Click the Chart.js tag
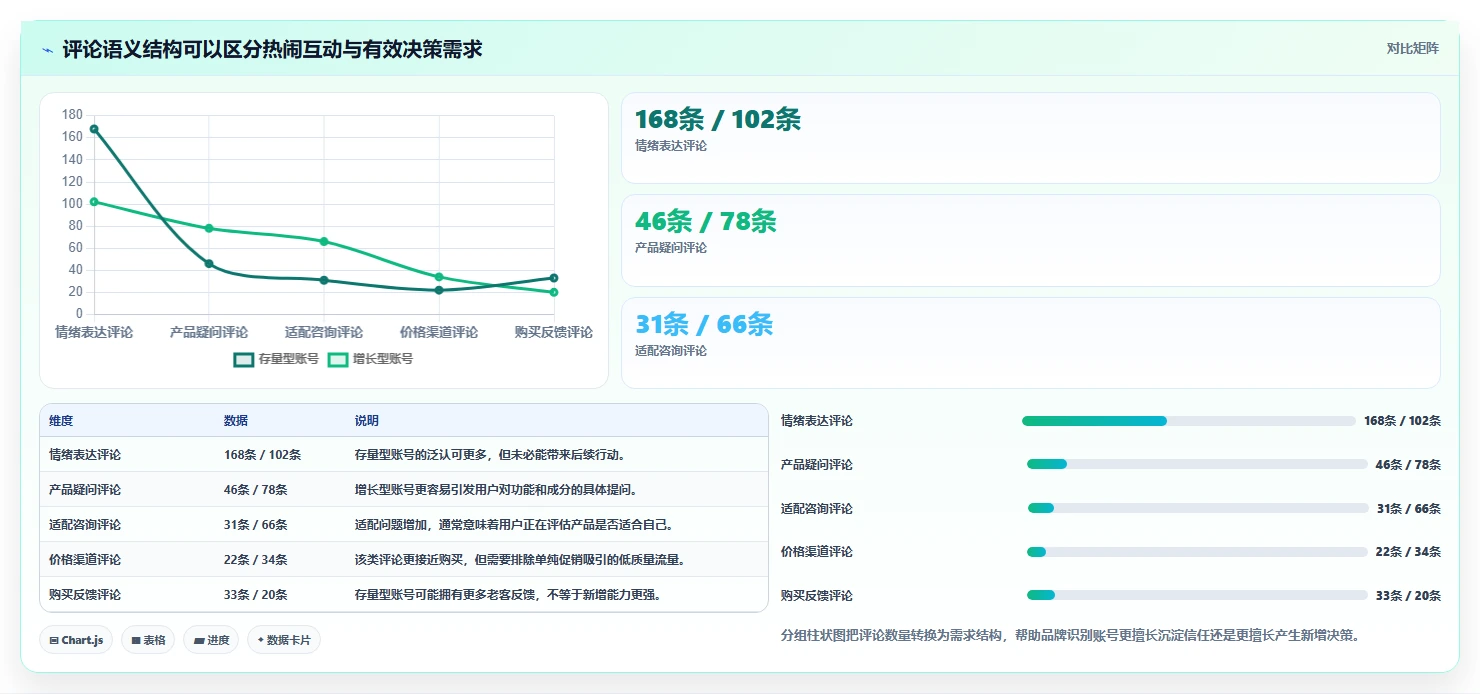Screen dimensions: 1480x694 coord(76,640)
